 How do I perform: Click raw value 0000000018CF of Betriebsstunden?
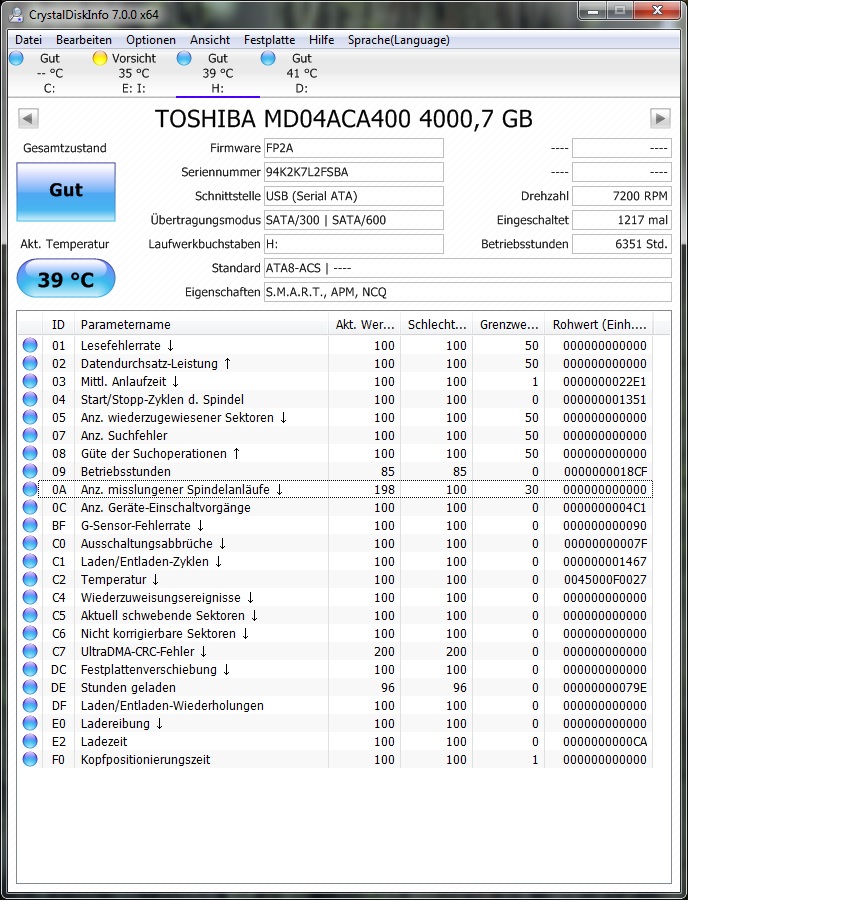click(605, 472)
